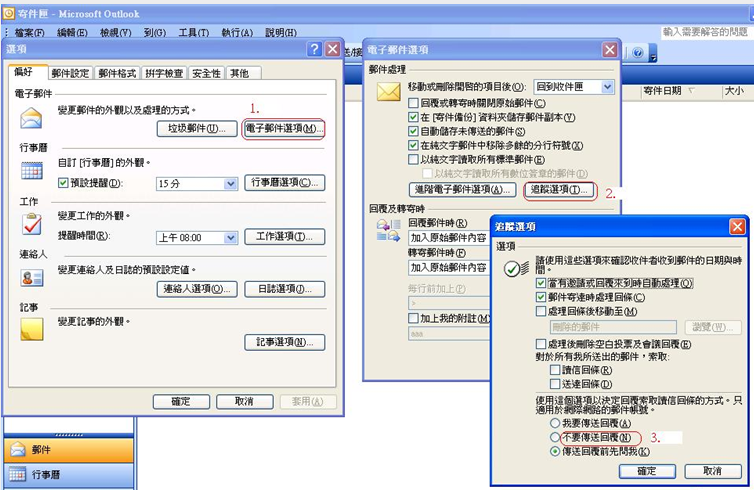Open the 檔案 menu

click(29, 32)
